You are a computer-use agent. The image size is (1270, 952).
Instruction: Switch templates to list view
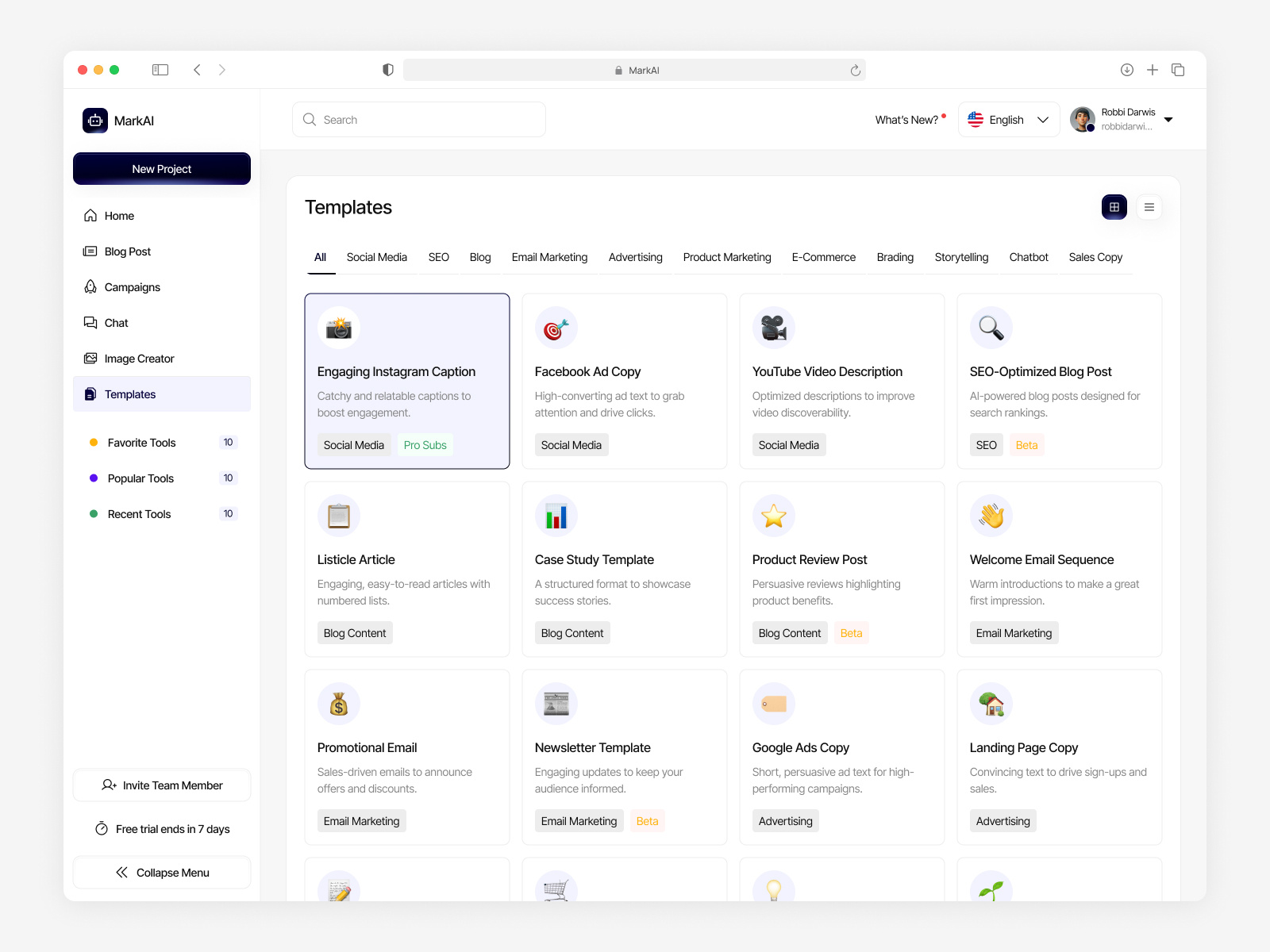[1149, 206]
